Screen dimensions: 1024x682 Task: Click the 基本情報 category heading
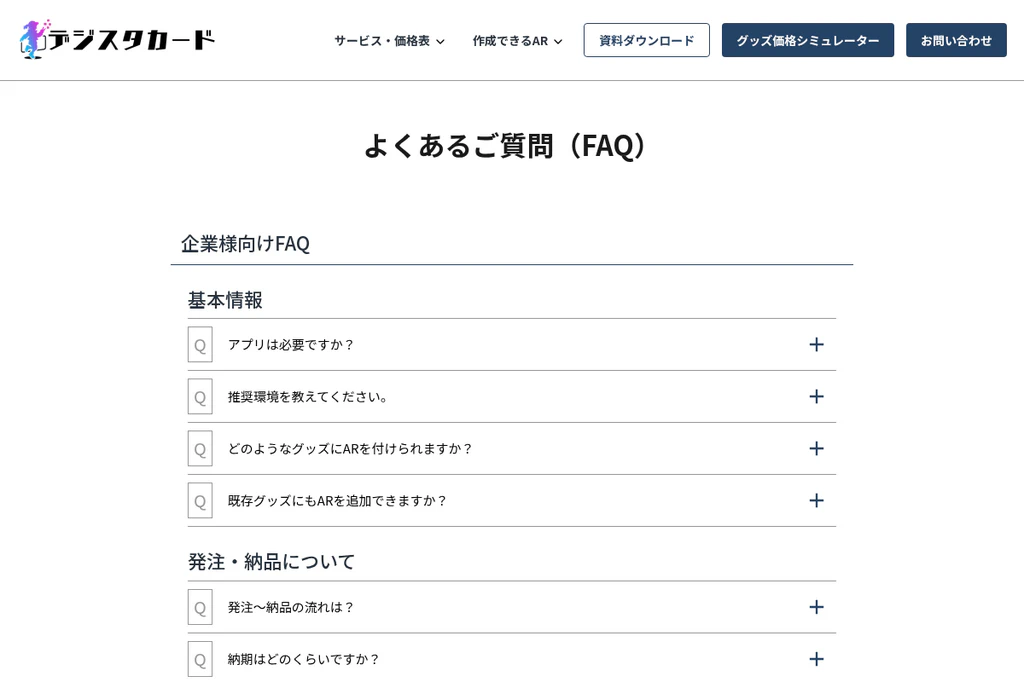(225, 300)
